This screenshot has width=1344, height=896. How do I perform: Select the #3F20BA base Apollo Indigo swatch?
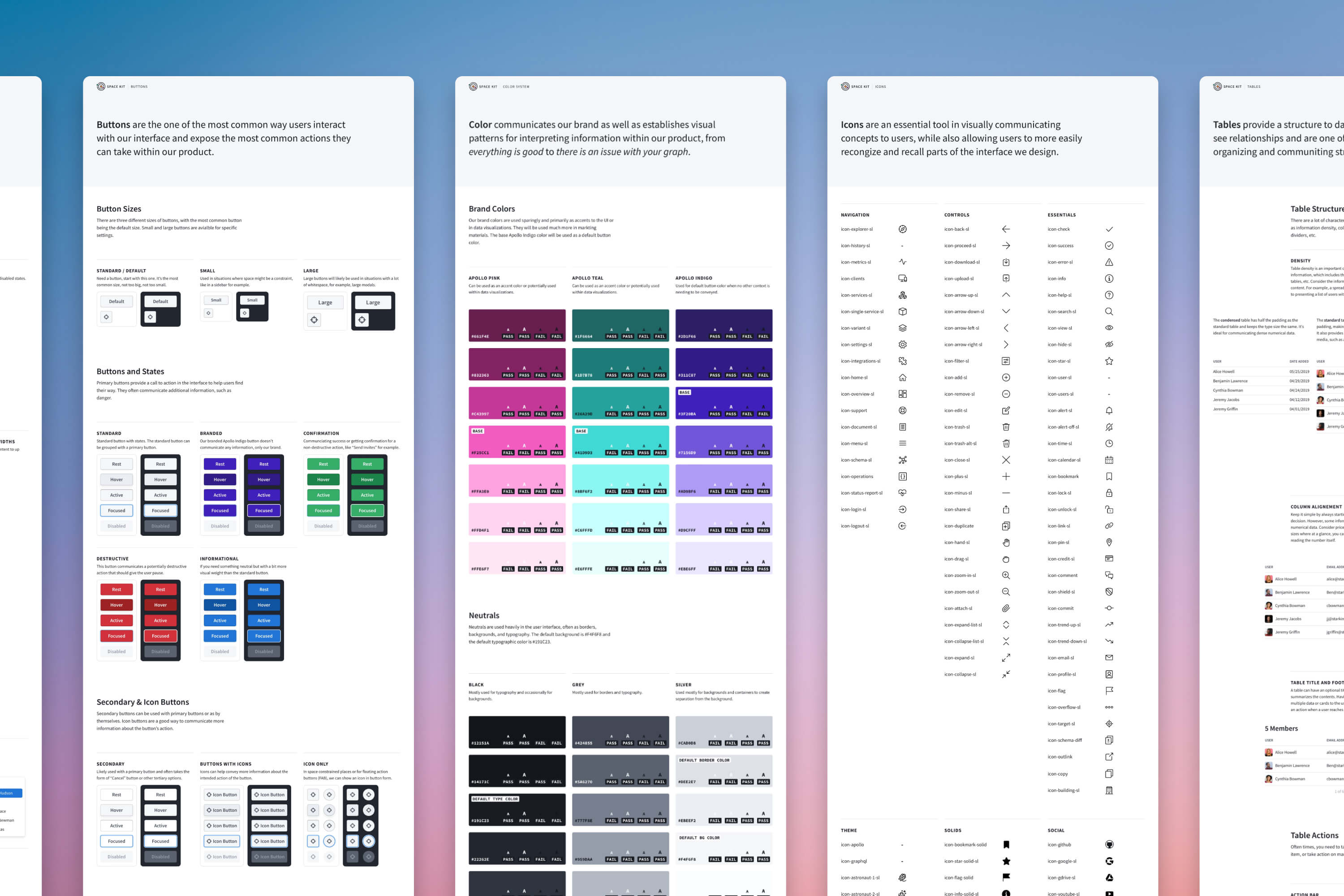pyautogui.click(x=724, y=403)
